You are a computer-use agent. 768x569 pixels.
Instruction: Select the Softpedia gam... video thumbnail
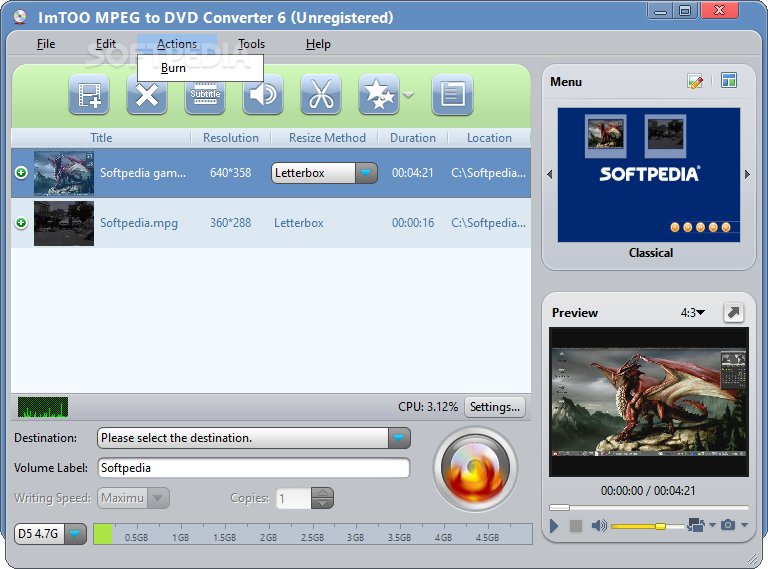pos(64,173)
